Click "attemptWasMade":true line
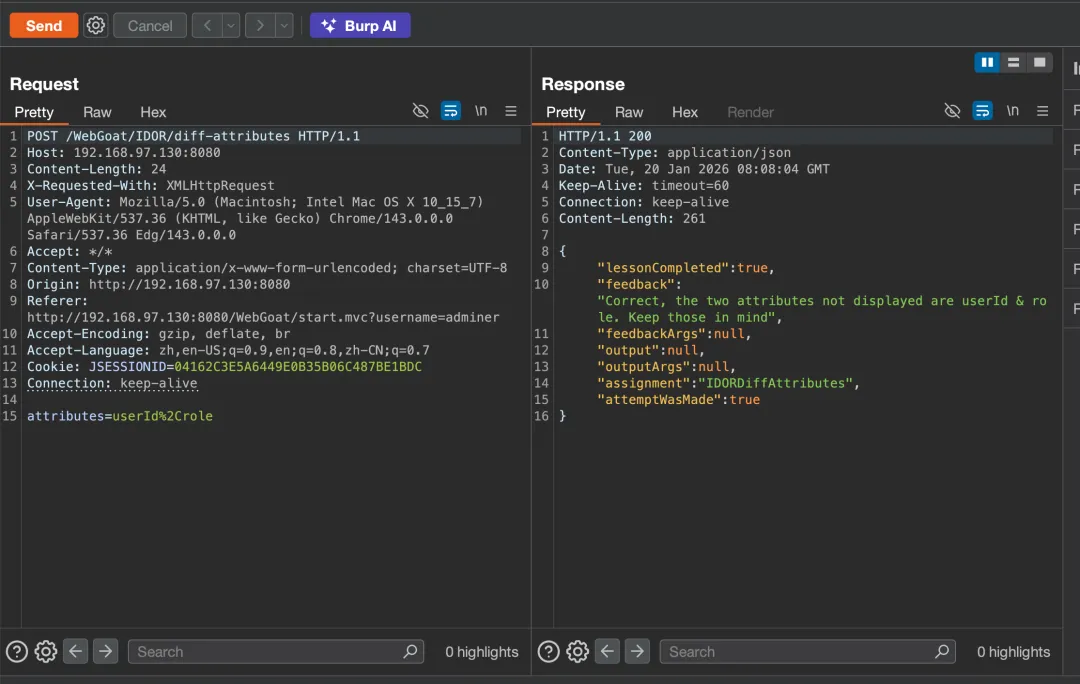The image size is (1080, 684). tap(678, 400)
